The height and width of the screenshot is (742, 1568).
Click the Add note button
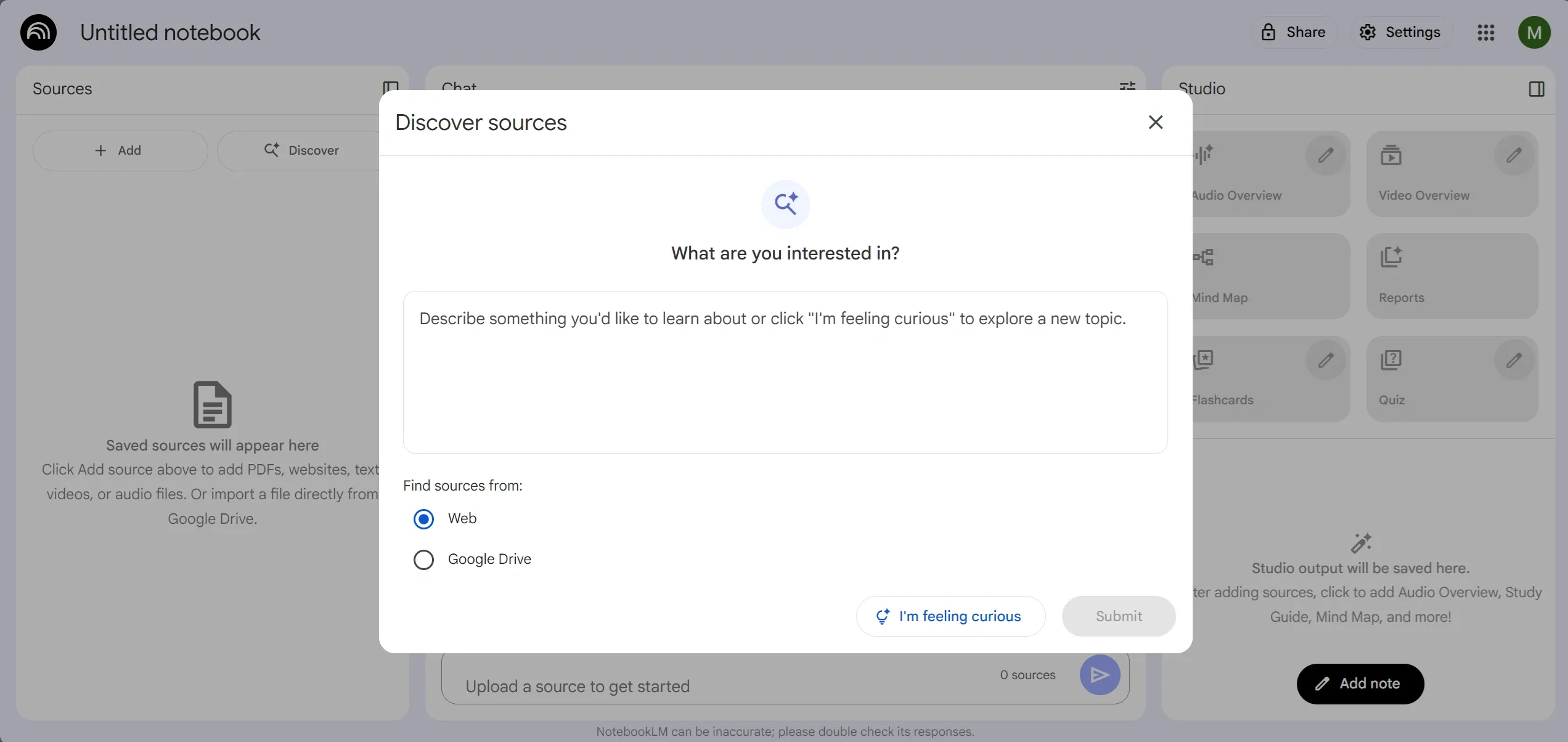[x=1360, y=683]
